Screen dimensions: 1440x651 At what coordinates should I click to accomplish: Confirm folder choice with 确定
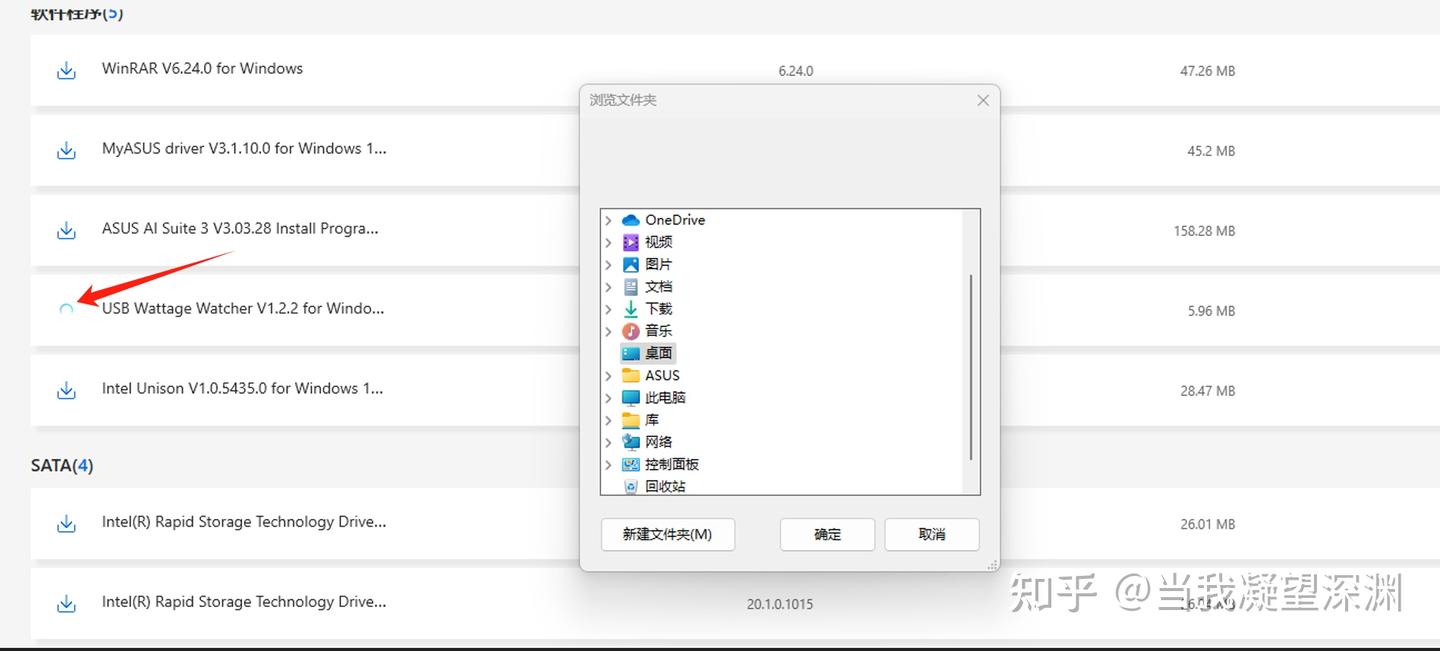coord(827,534)
